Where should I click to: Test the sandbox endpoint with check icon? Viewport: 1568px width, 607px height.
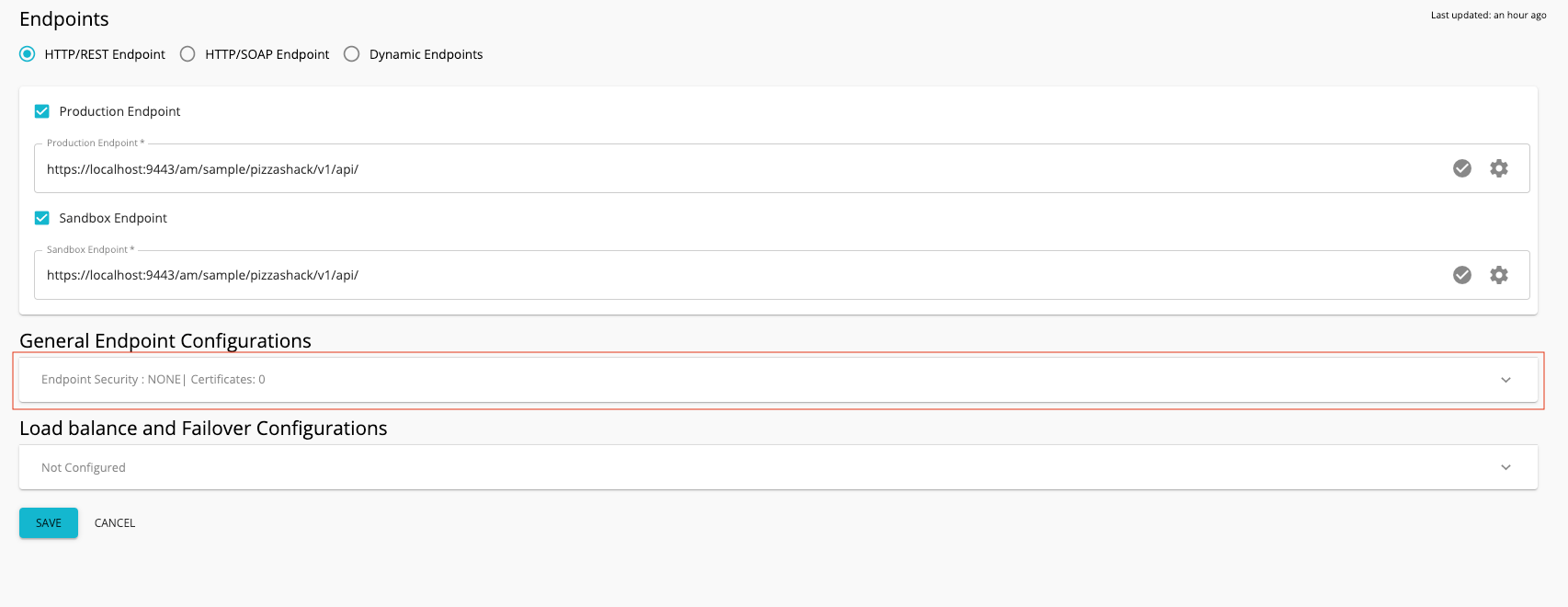[1462, 274]
